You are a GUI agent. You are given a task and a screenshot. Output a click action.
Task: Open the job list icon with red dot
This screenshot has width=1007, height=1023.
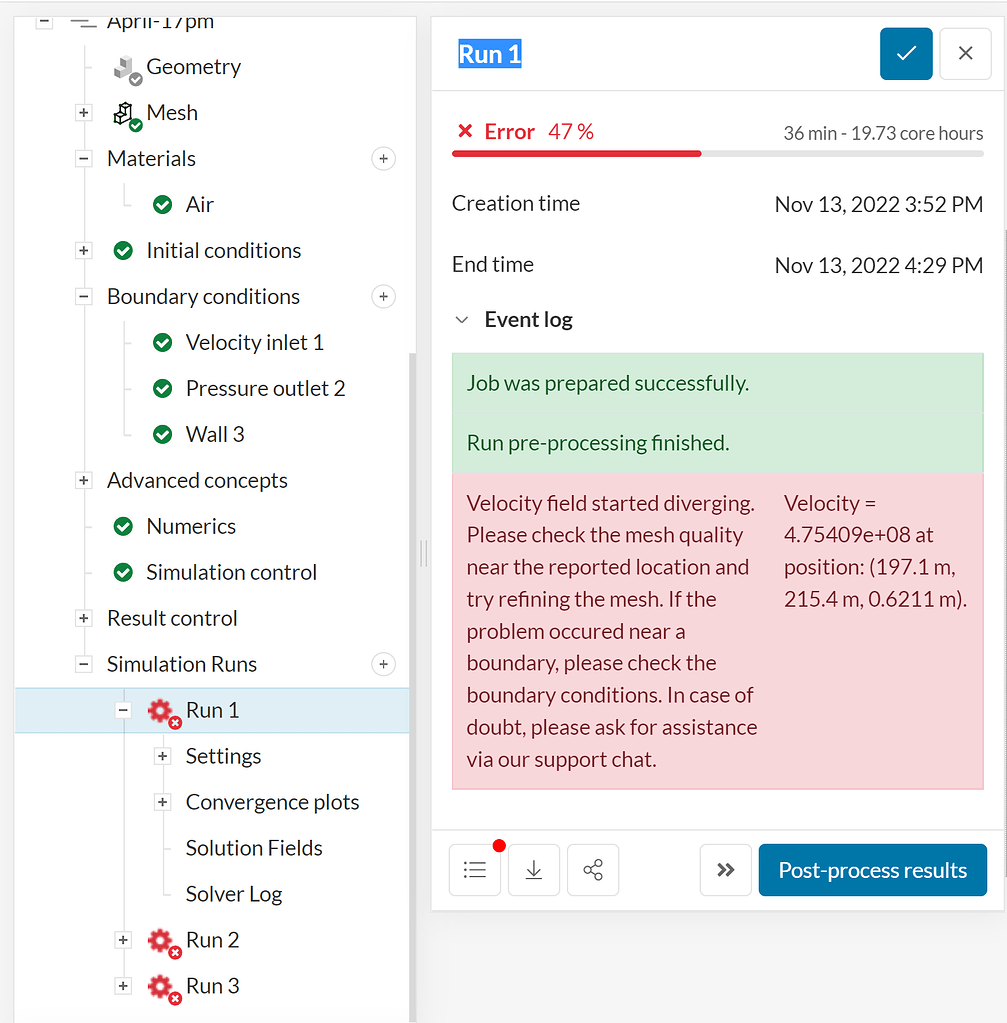pos(475,870)
